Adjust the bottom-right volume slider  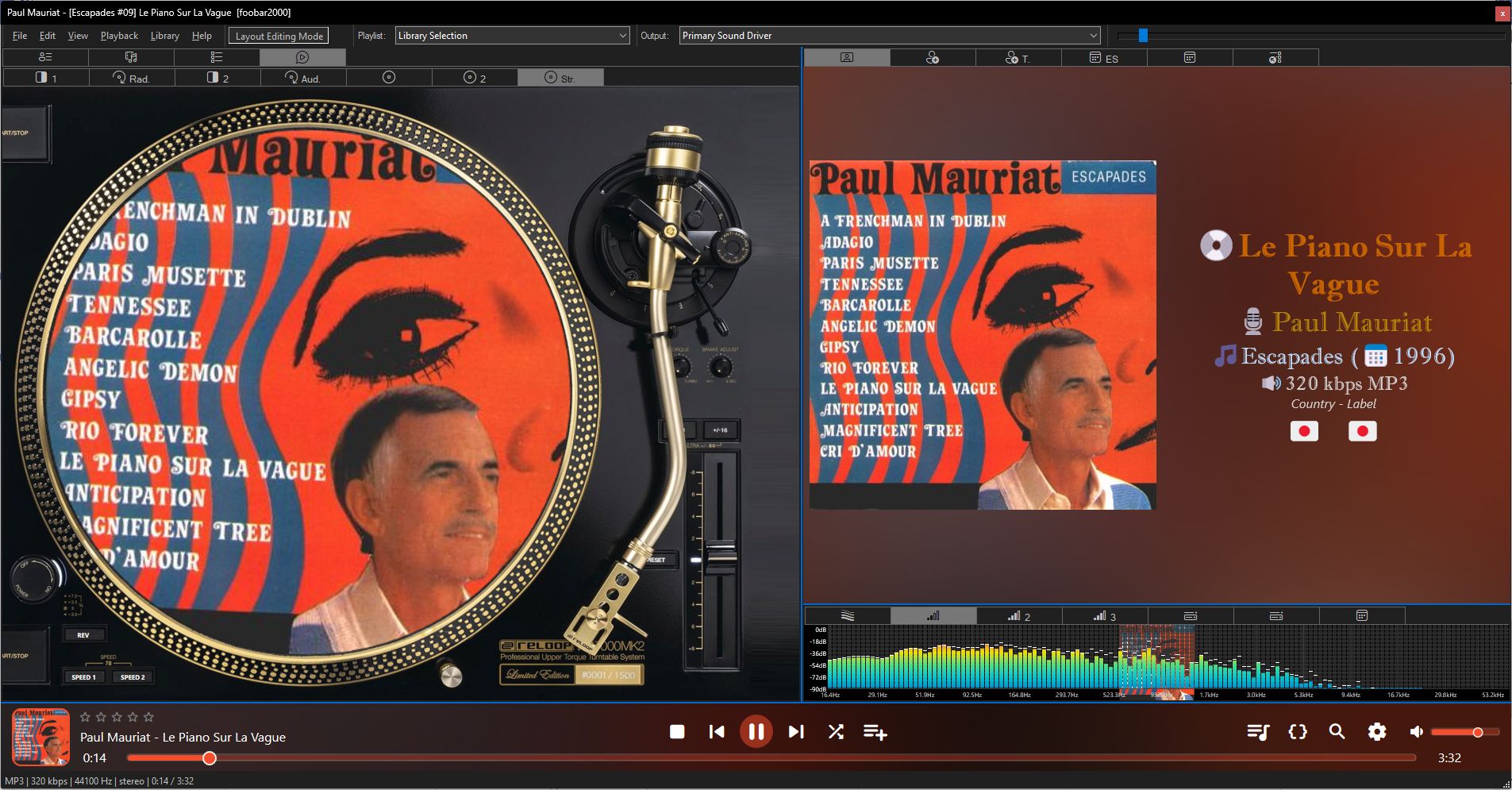click(1465, 732)
